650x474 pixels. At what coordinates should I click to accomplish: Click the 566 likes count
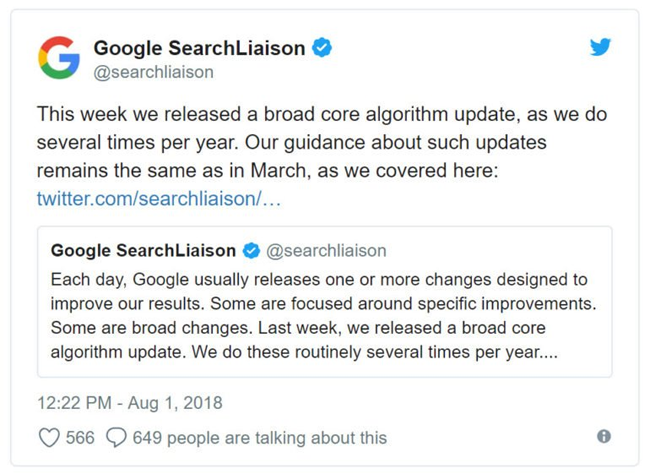(x=80, y=437)
